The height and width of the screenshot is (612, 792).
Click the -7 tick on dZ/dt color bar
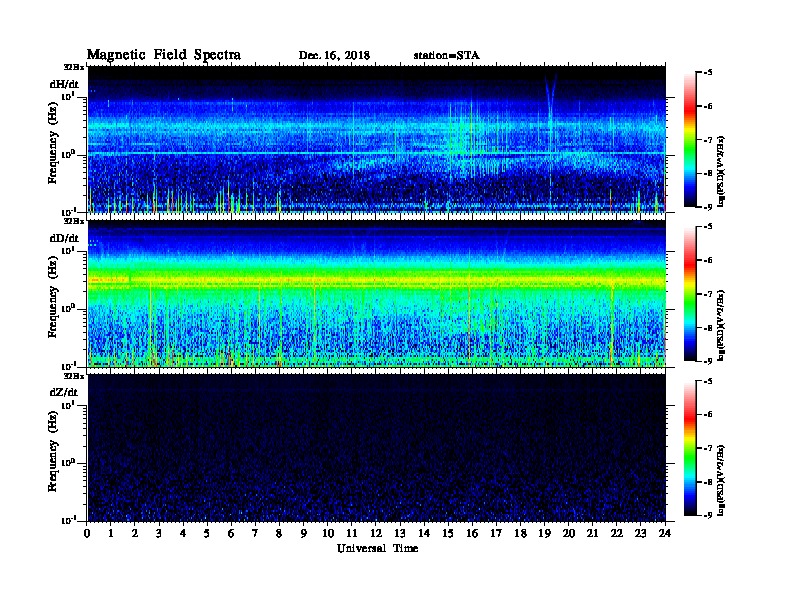(x=708, y=448)
